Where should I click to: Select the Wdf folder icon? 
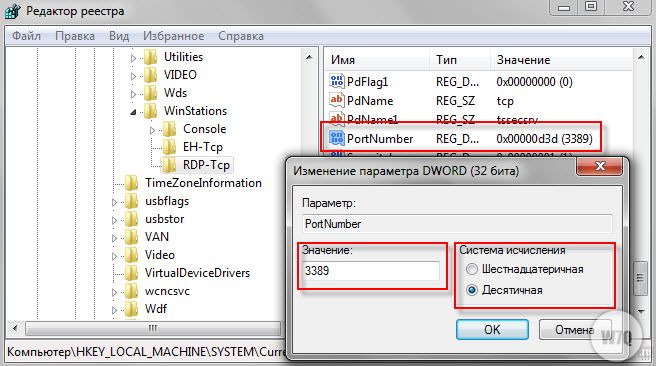132,309
